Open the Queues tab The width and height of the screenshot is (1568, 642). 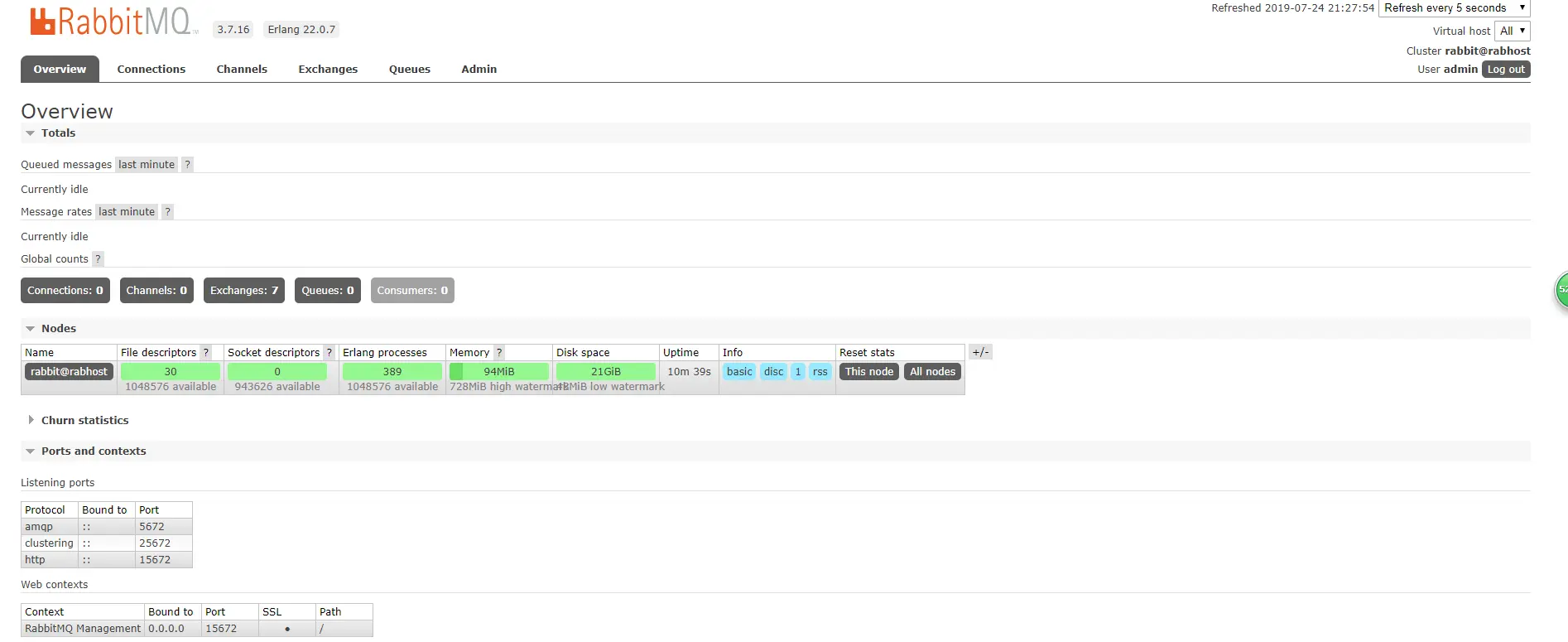click(x=410, y=69)
